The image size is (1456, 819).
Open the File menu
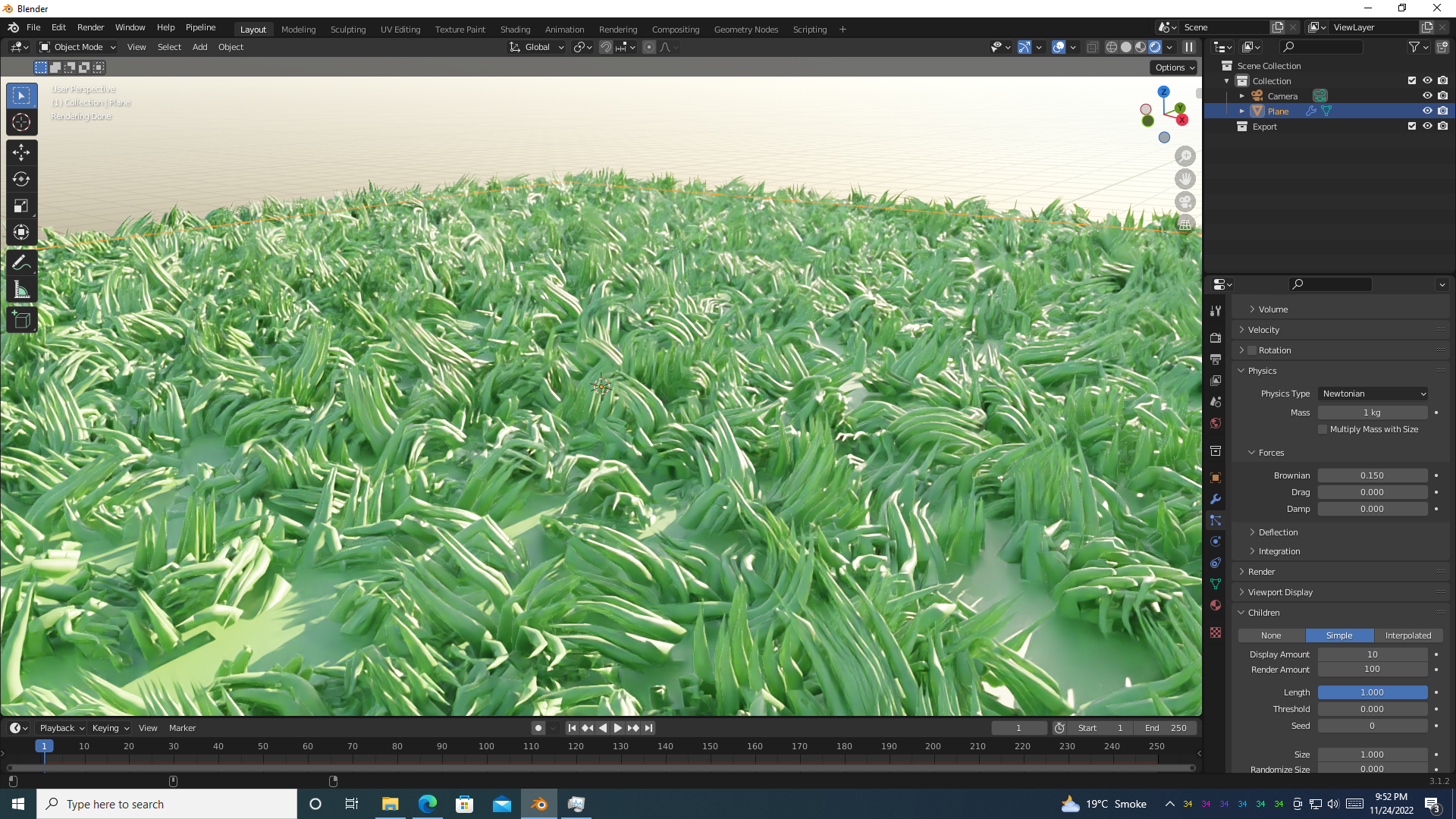33,27
